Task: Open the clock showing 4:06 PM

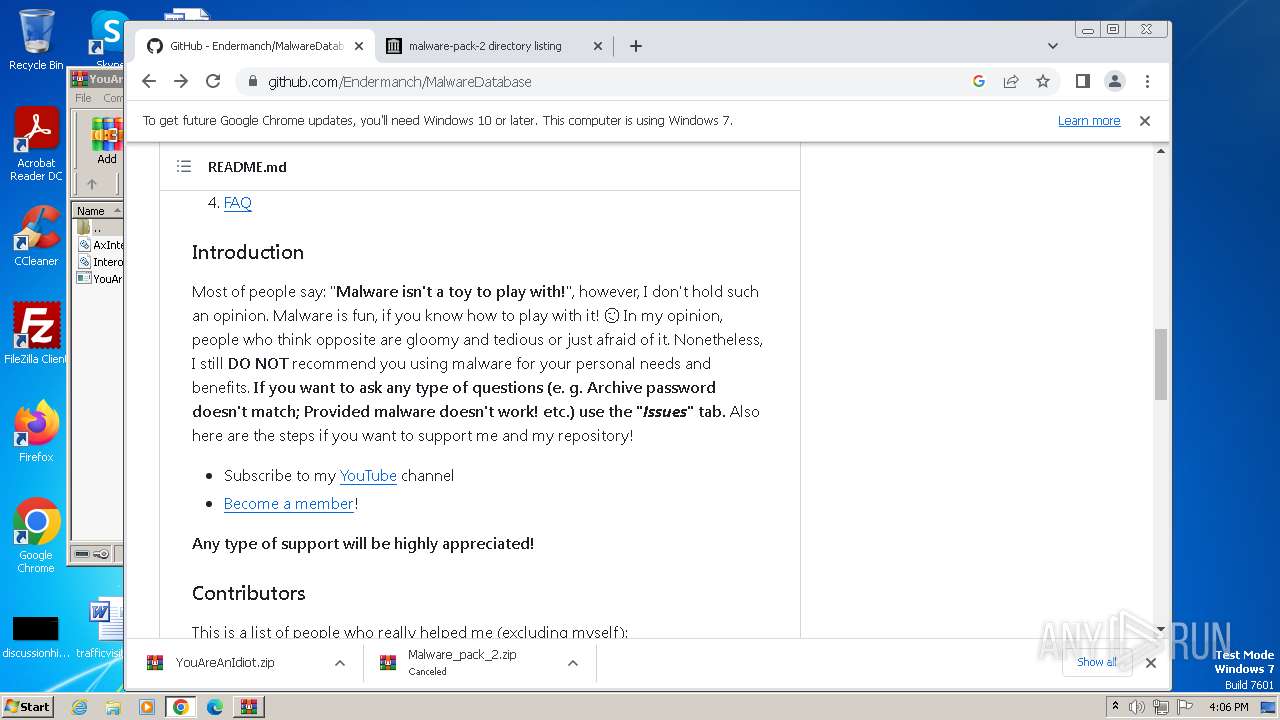Action: tap(1229, 707)
